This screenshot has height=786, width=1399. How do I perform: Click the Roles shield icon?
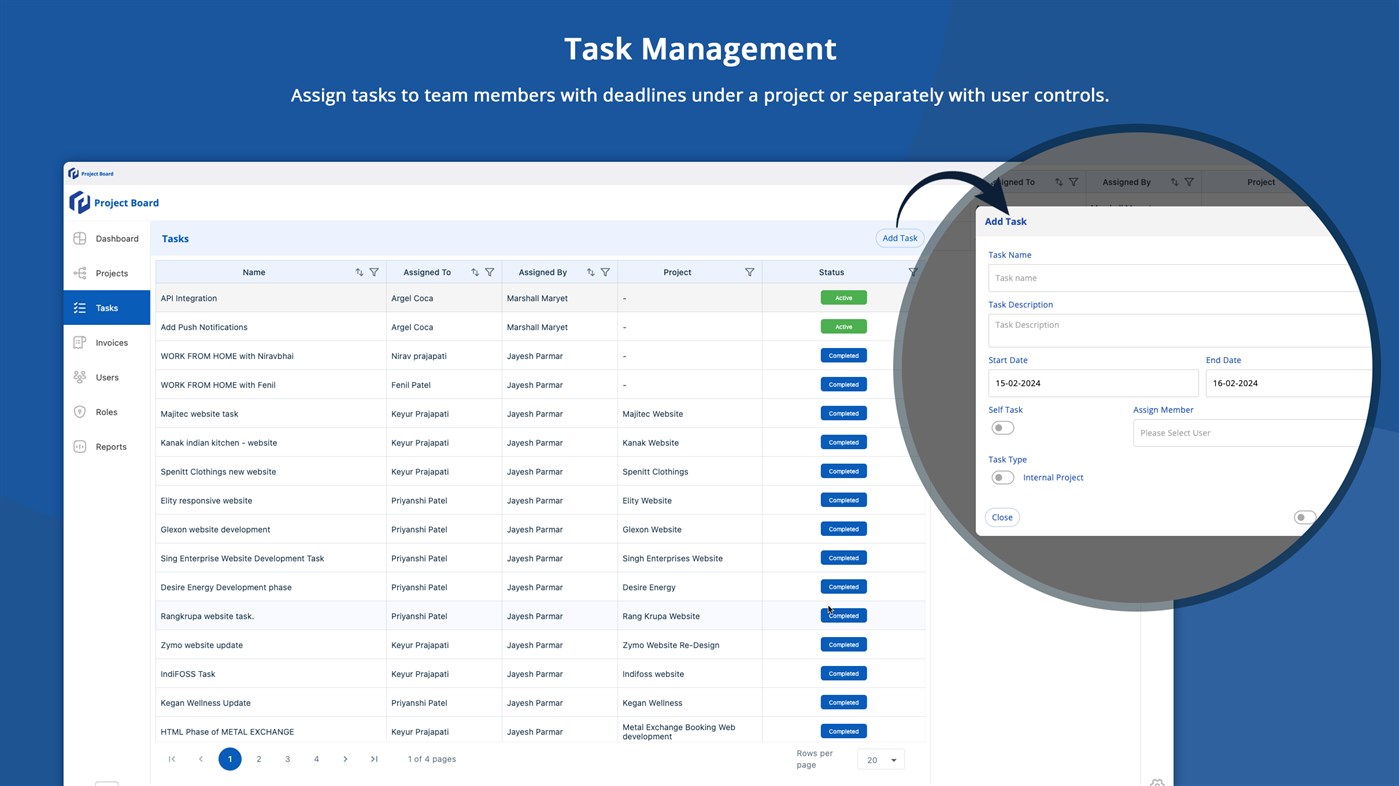80,412
